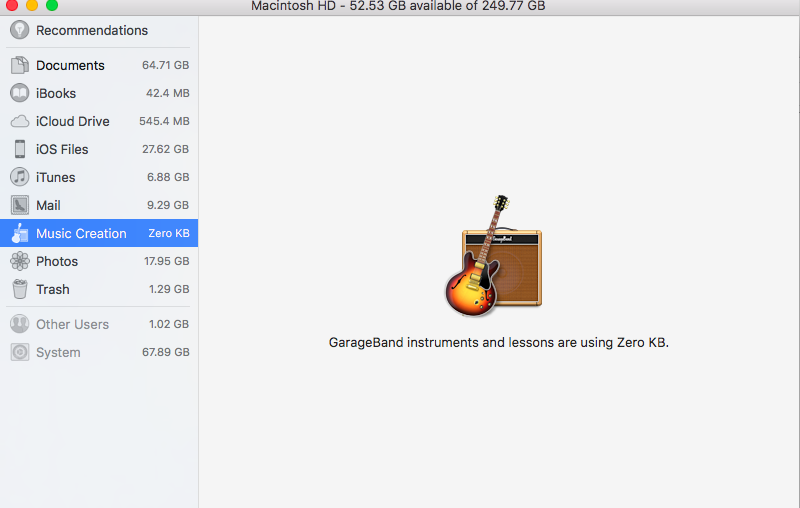Click the Music Creation guitar icon in sidebar

19,233
